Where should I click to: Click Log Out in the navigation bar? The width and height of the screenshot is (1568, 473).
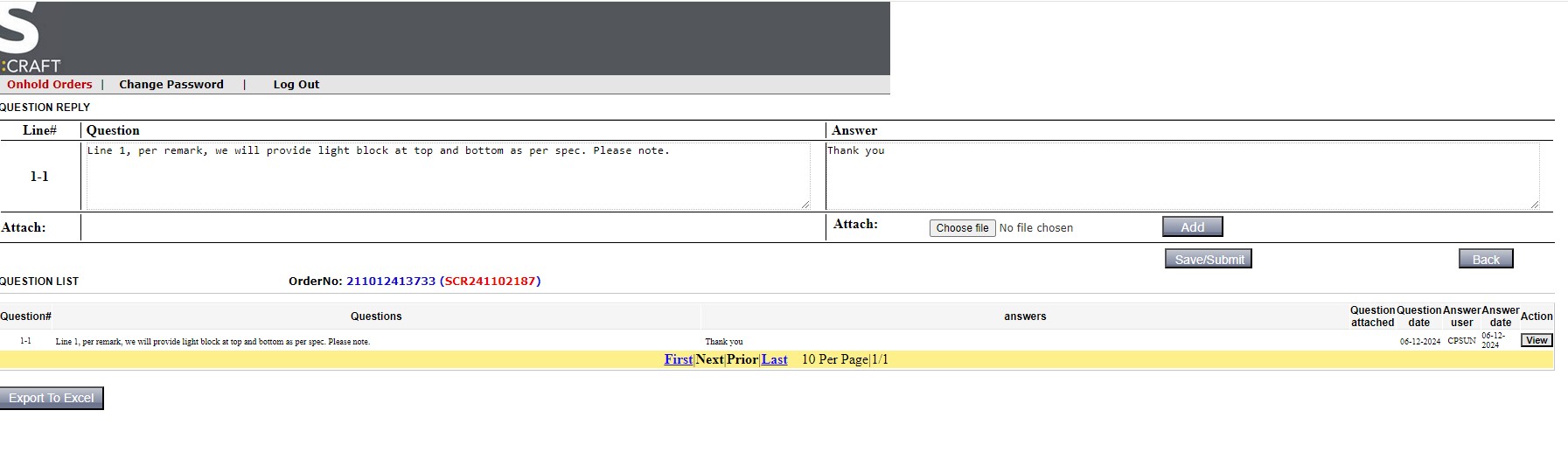pyautogui.click(x=296, y=85)
